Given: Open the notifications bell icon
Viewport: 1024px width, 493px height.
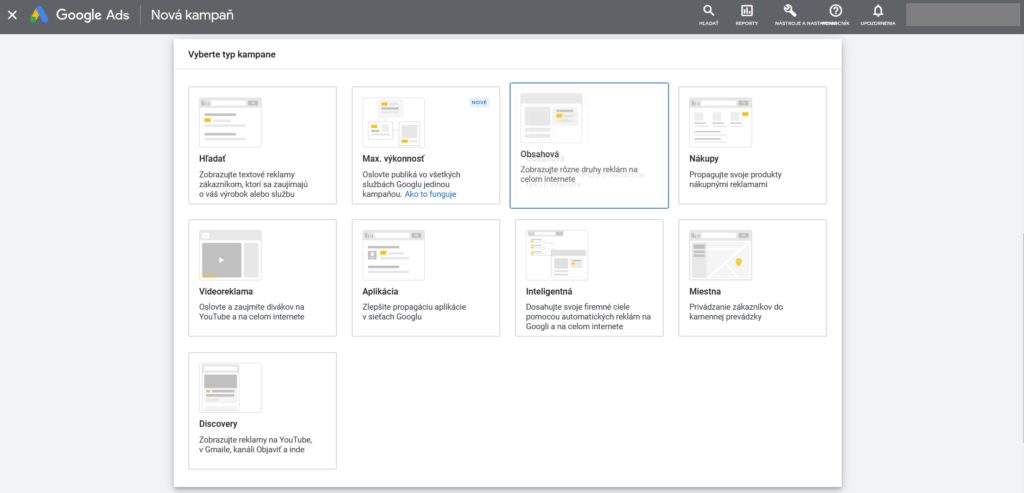Looking at the screenshot, I should click(x=878, y=10).
